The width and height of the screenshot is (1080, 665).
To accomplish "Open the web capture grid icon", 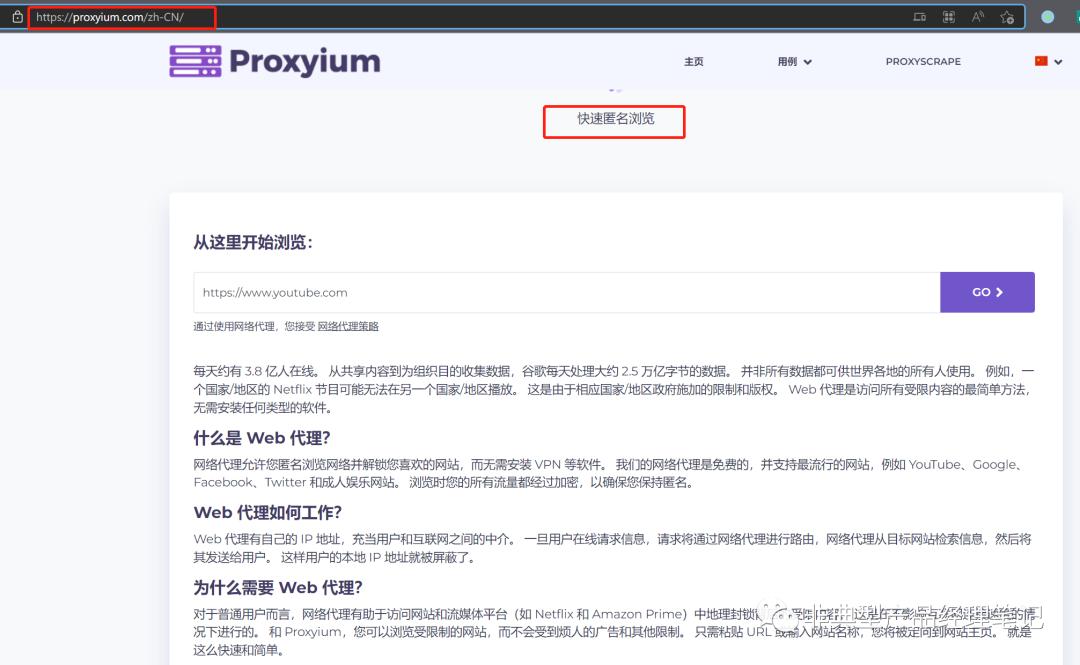I will pos(949,17).
